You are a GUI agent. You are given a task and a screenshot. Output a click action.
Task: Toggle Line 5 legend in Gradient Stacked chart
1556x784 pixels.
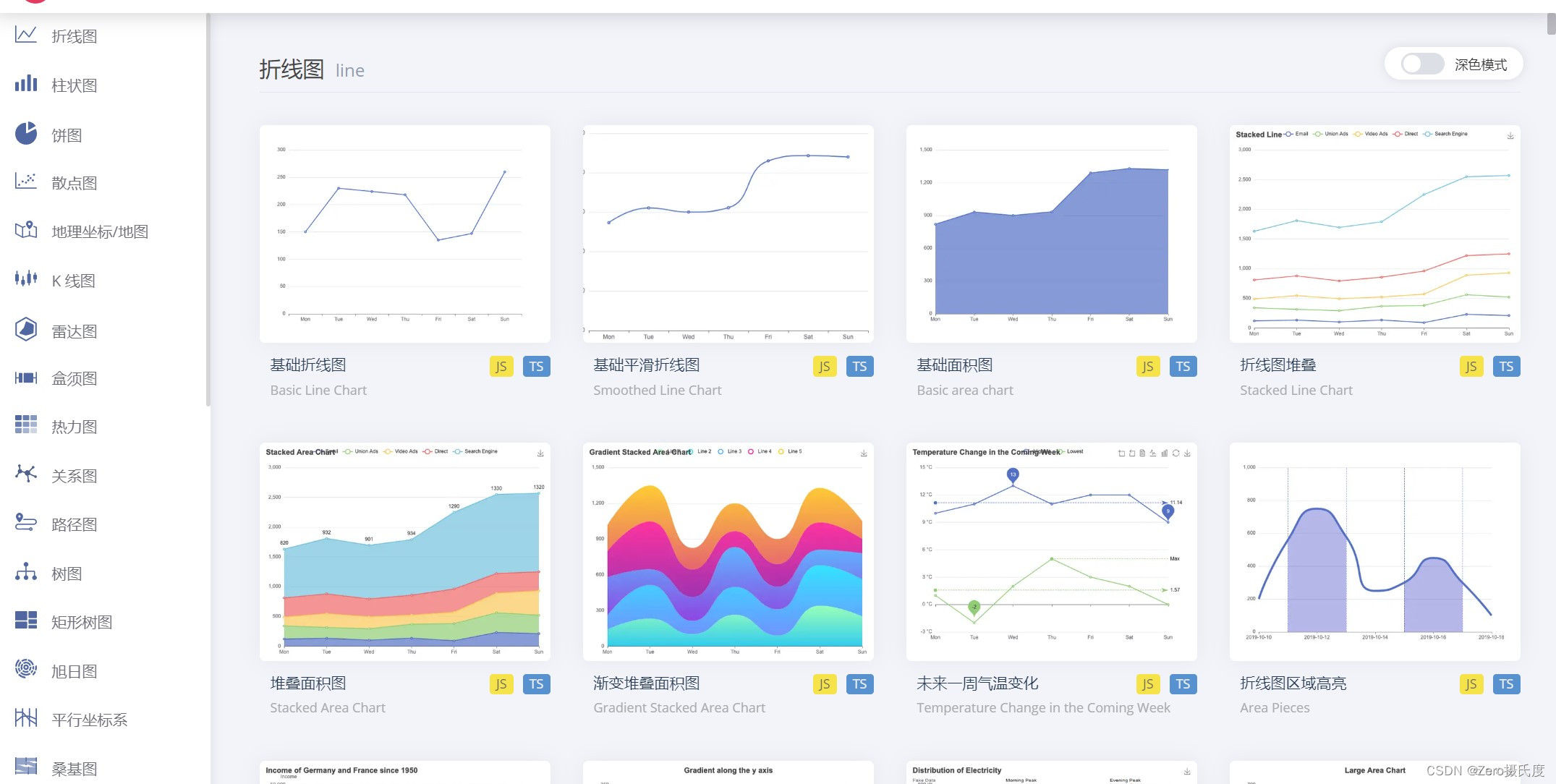tap(790, 451)
